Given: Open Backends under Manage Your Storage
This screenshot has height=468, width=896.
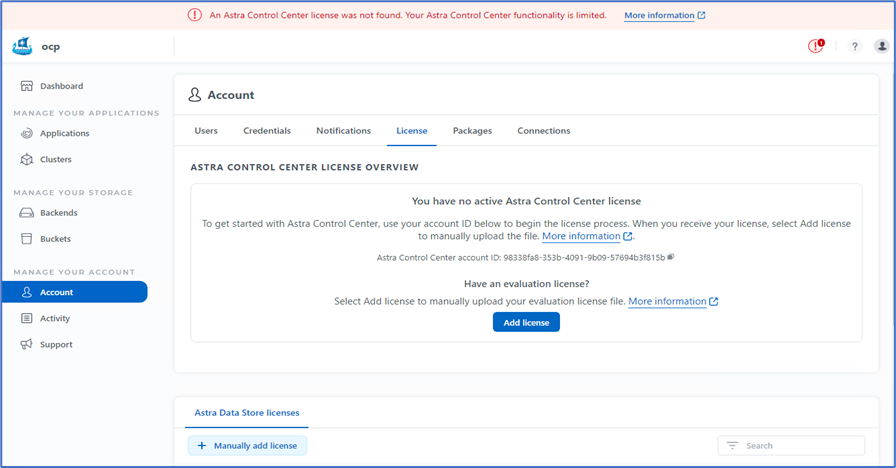Looking at the screenshot, I should (58, 213).
